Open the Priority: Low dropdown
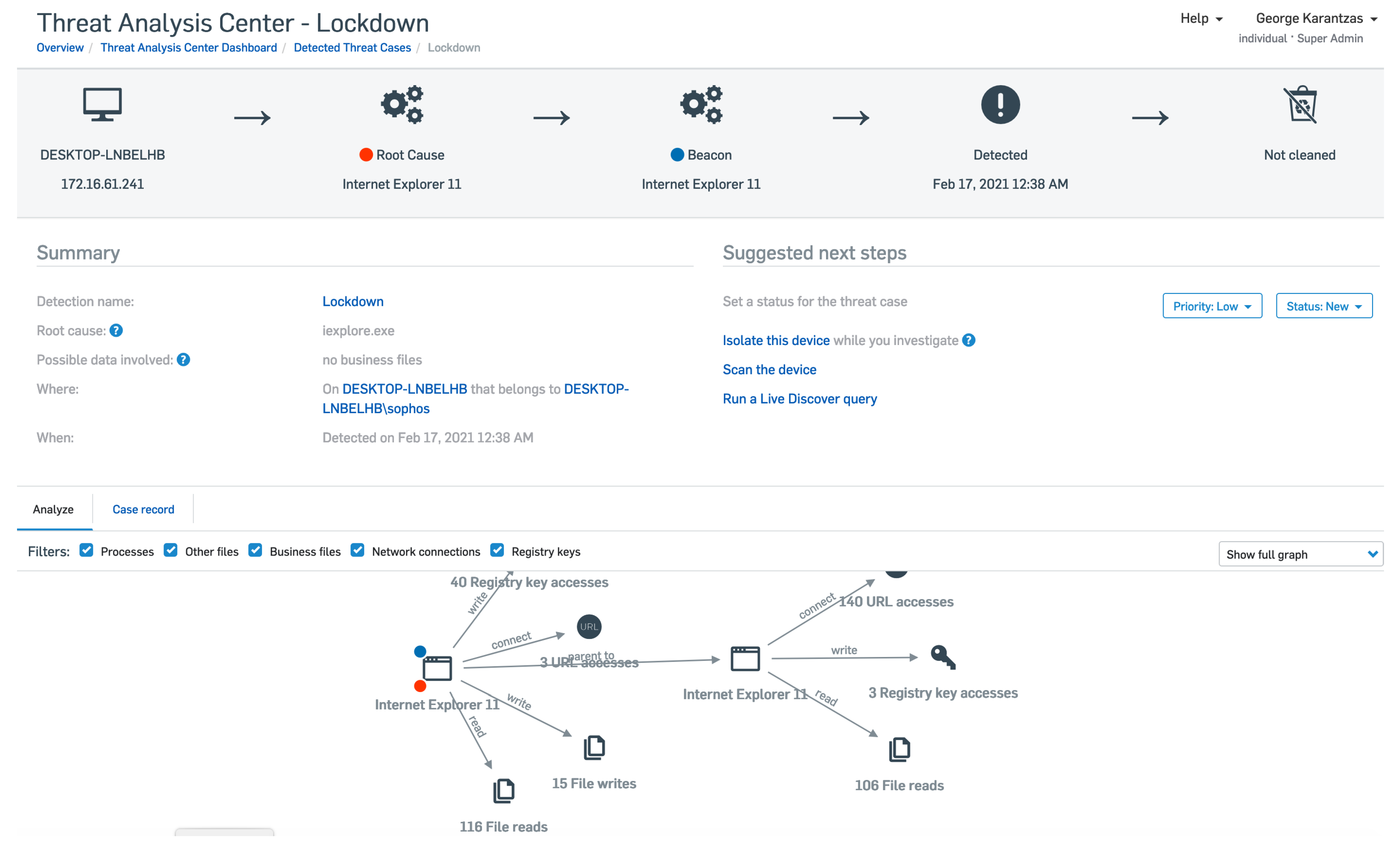Image resolution: width=1400 pixels, height=845 pixels. click(x=1212, y=306)
